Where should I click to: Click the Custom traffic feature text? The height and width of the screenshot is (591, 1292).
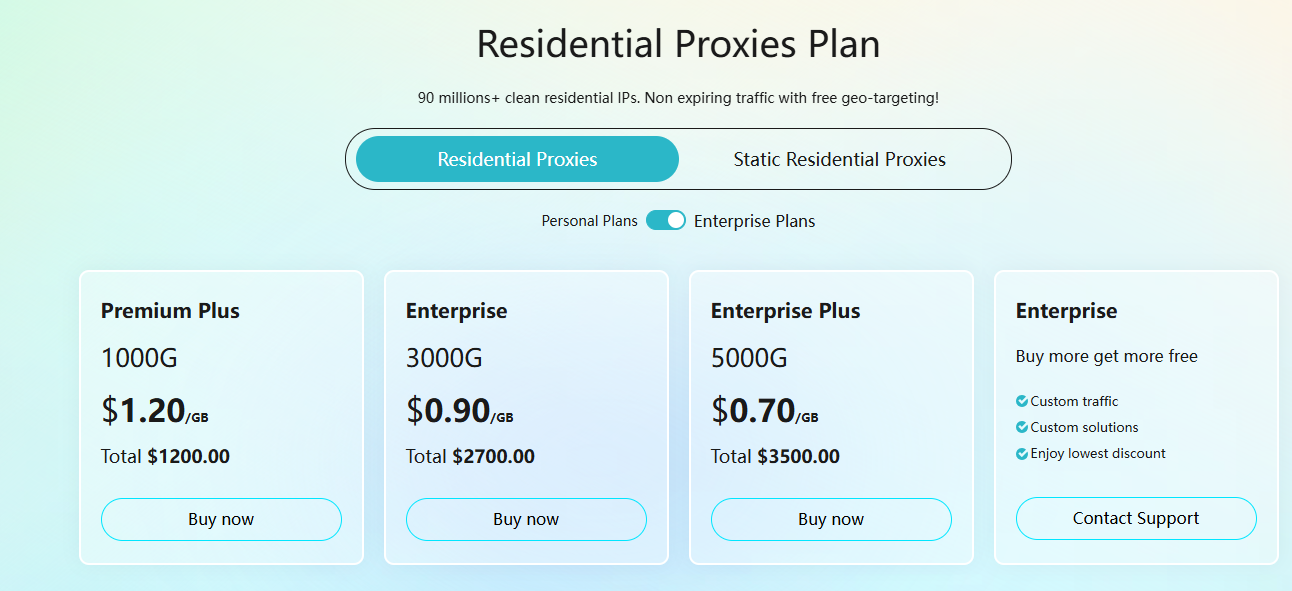coord(1074,401)
